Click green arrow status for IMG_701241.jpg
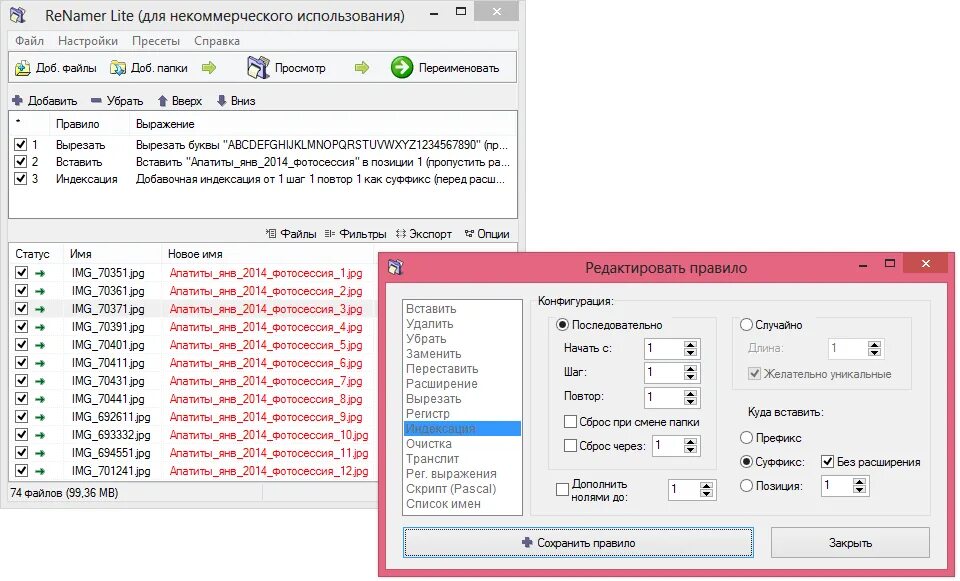Screen dimensions: 960x581 (x=40, y=471)
